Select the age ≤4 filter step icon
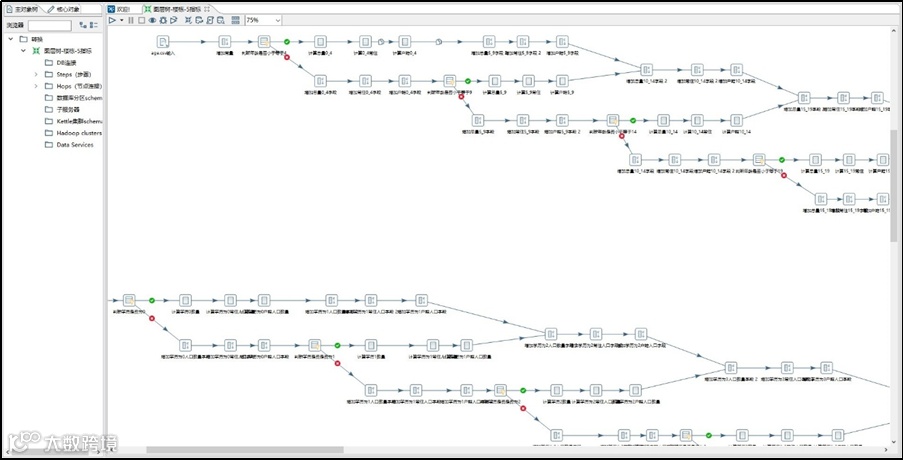Screen dimensions: 903x460 click(x=264, y=41)
